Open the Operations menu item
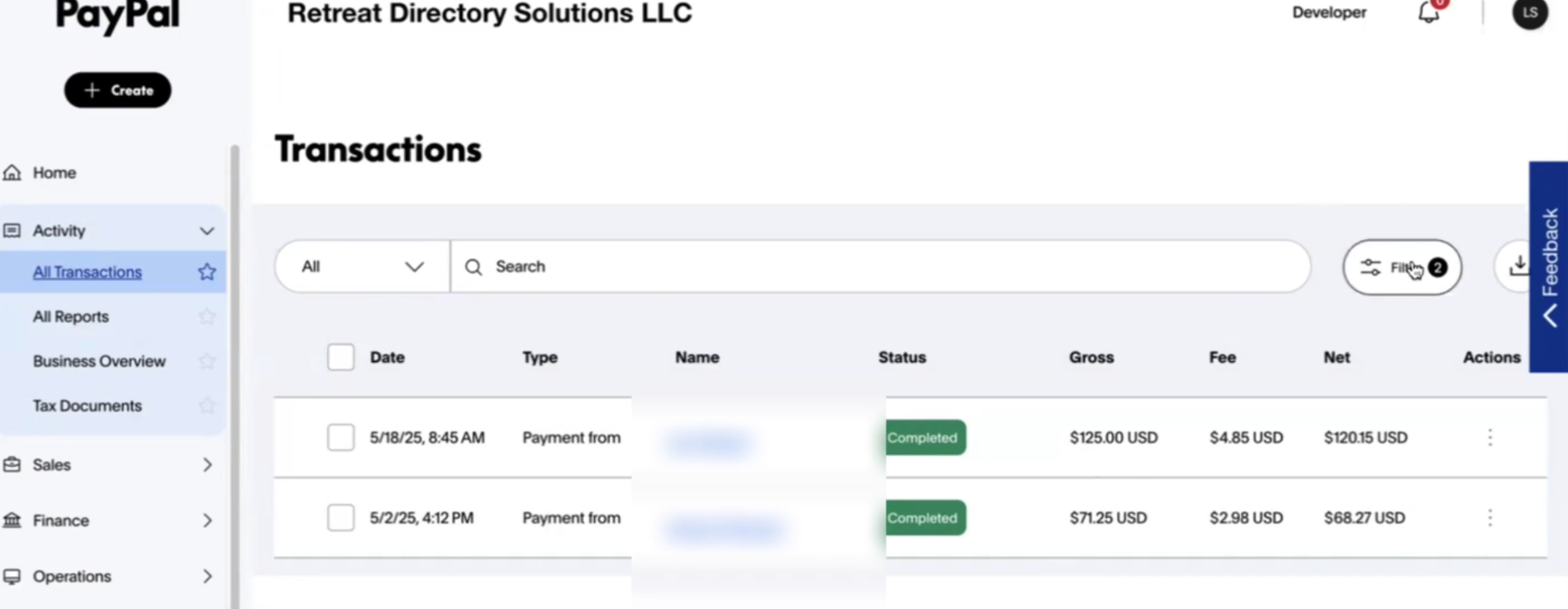This screenshot has height=609, width=1568. tap(72, 577)
